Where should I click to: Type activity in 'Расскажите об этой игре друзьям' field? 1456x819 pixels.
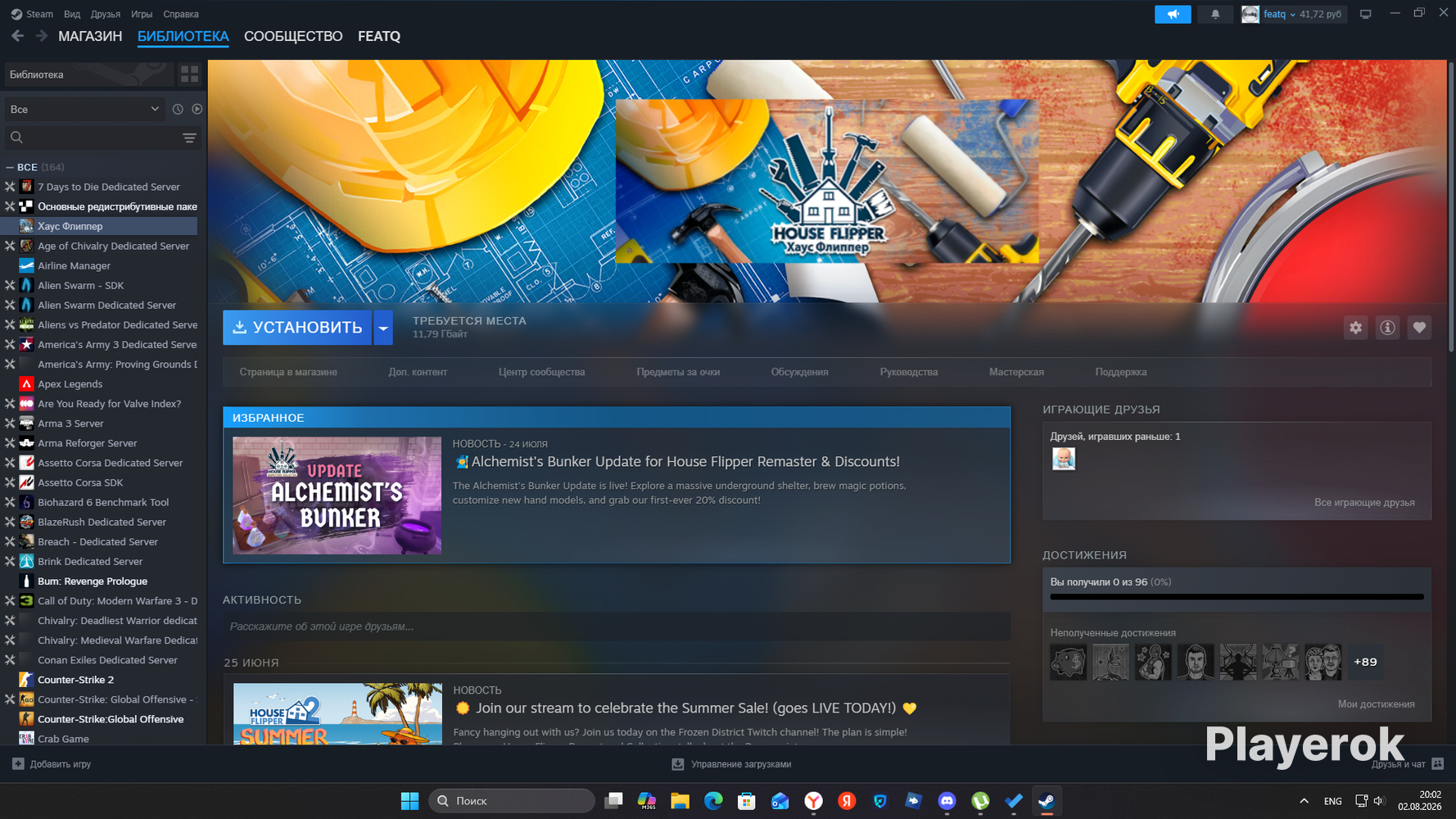pos(616,627)
